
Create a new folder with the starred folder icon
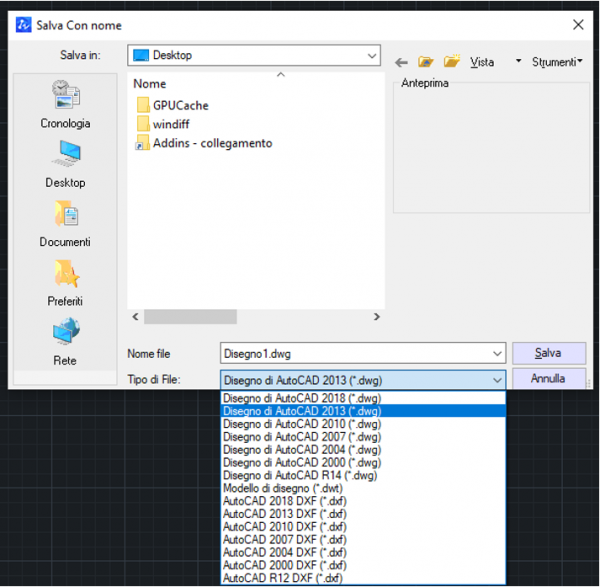tap(452, 61)
